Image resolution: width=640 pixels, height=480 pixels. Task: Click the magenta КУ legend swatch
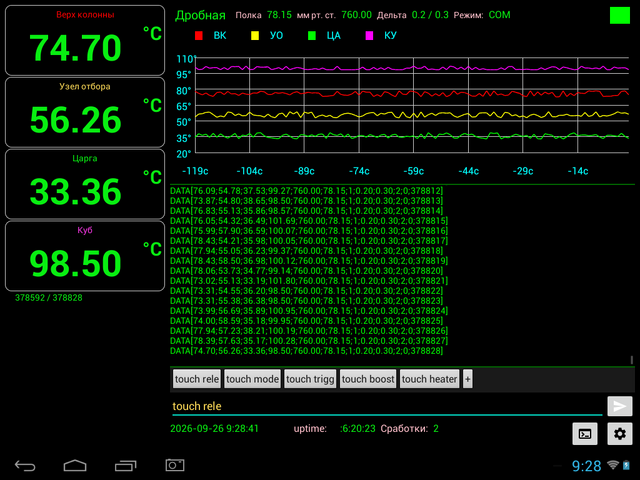[x=369, y=36]
